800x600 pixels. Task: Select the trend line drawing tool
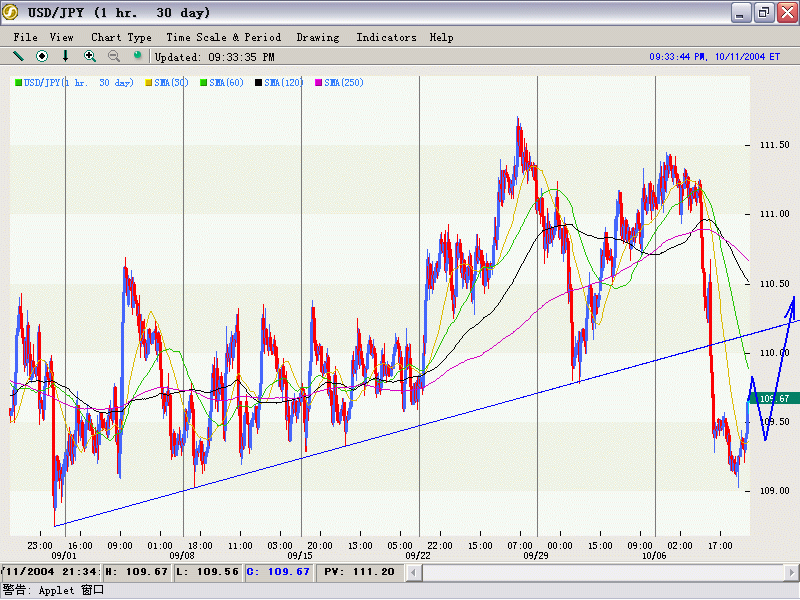[18, 57]
